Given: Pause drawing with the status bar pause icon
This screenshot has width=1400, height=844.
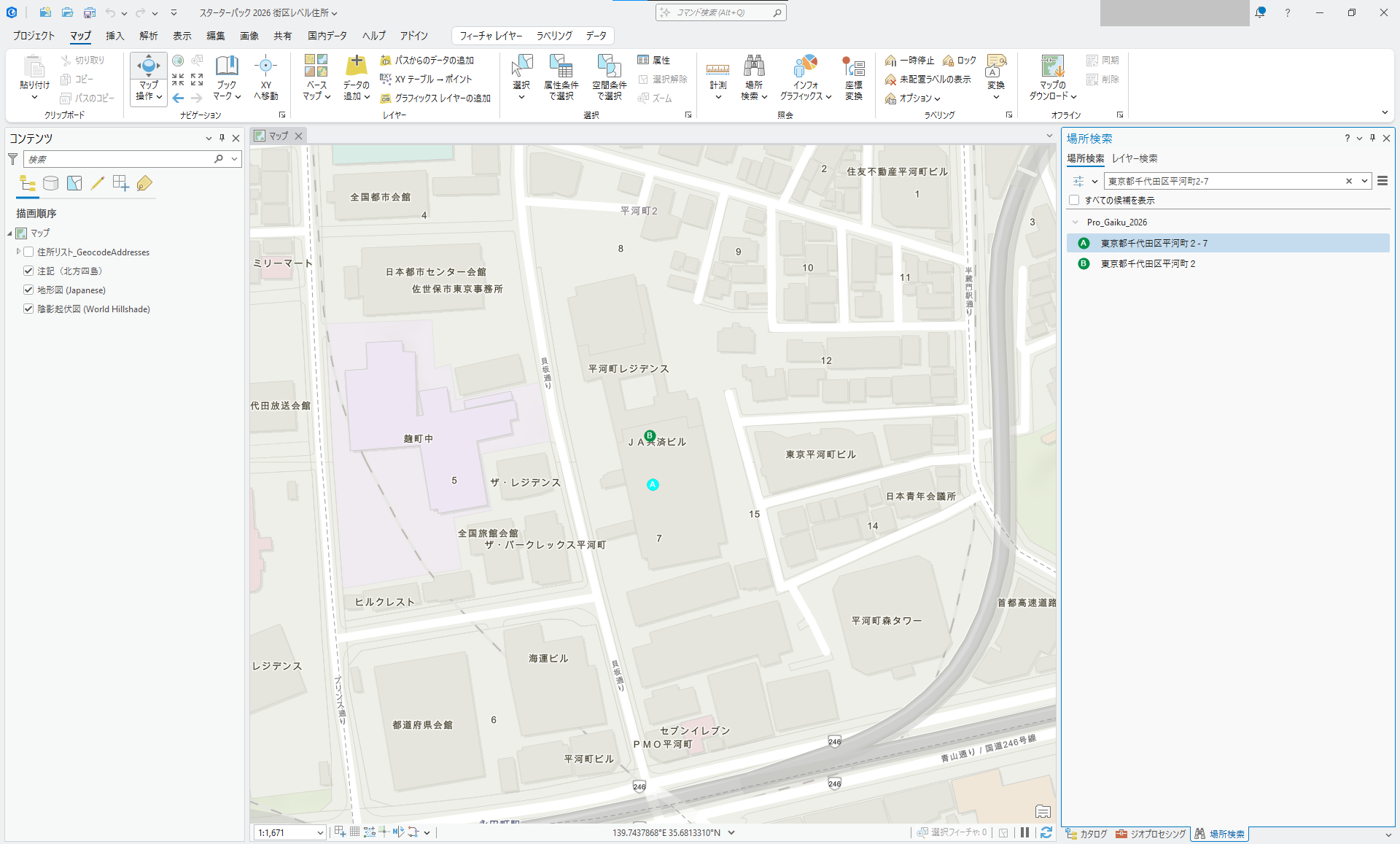Looking at the screenshot, I should tap(1024, 832).
